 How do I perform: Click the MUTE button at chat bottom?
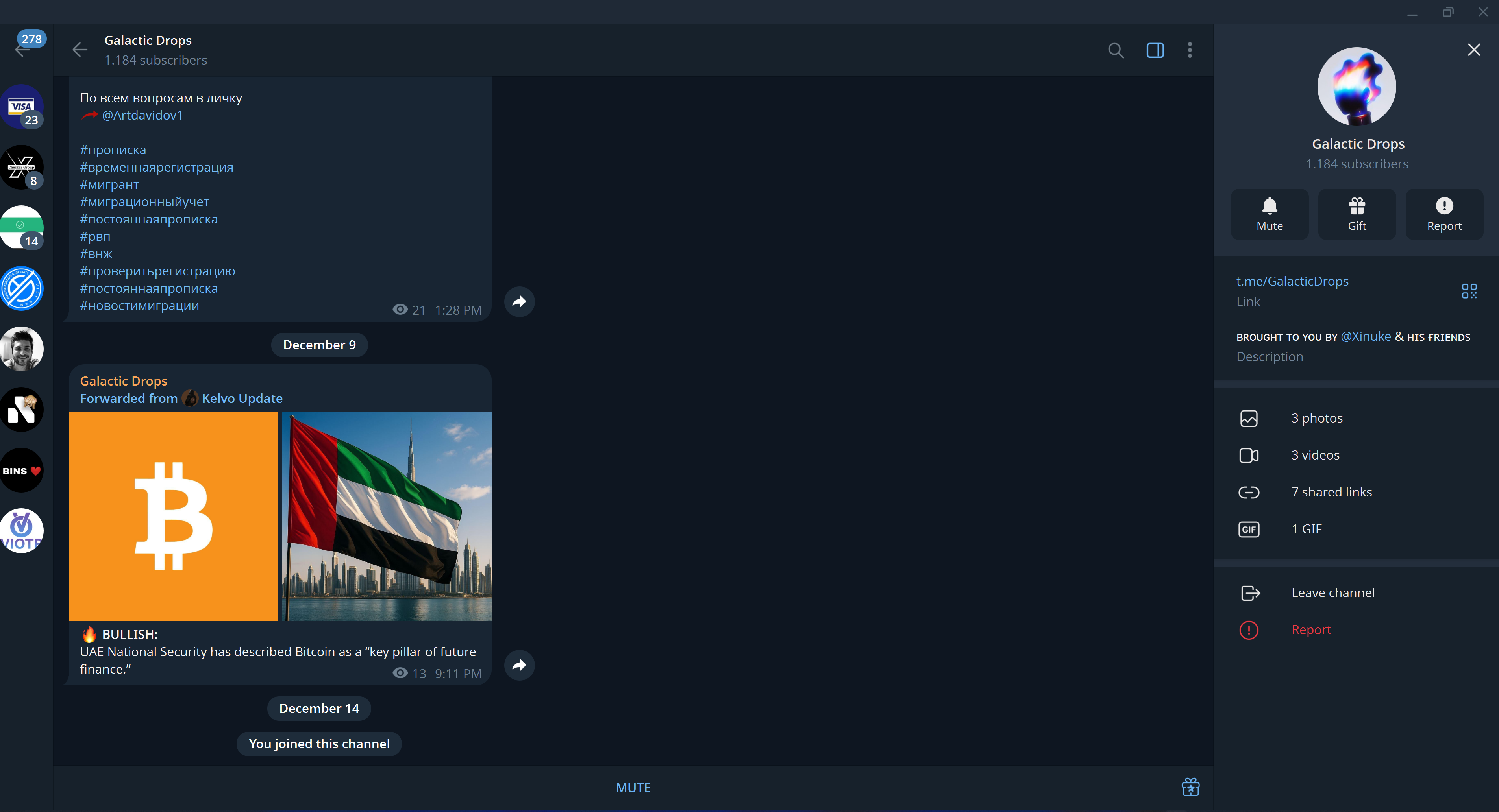633,788
